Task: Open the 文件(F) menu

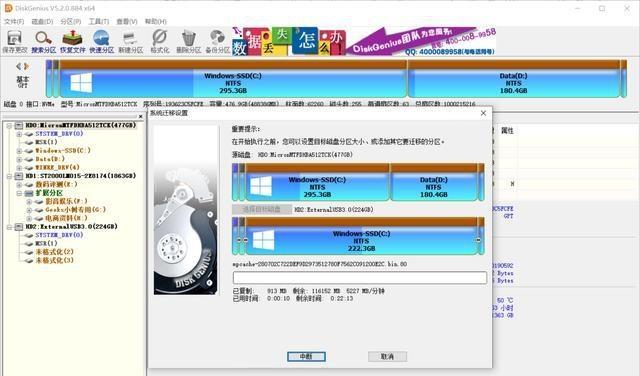Action: point(14,21)
